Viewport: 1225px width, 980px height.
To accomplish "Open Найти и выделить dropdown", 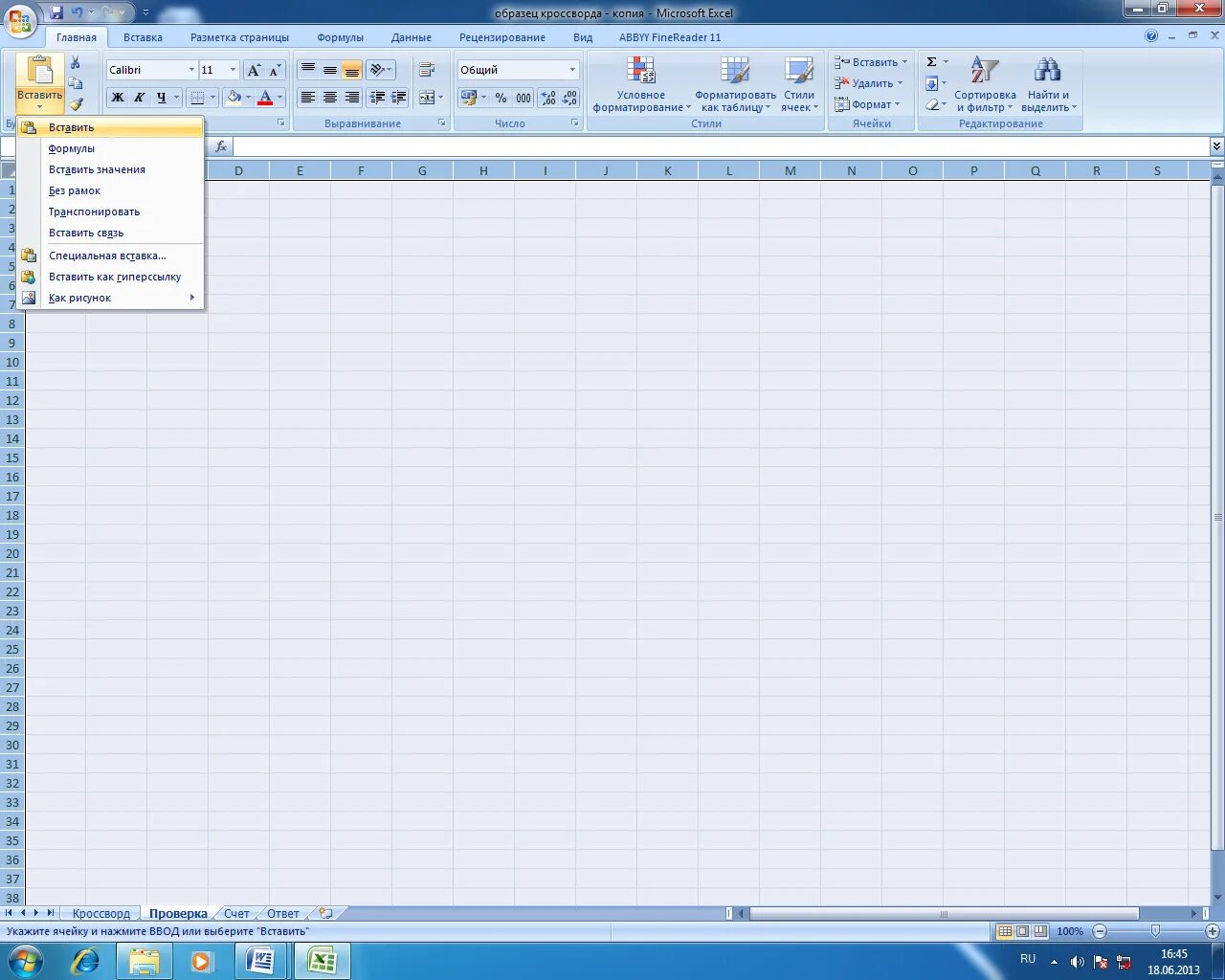I will tap(1048, 84).
